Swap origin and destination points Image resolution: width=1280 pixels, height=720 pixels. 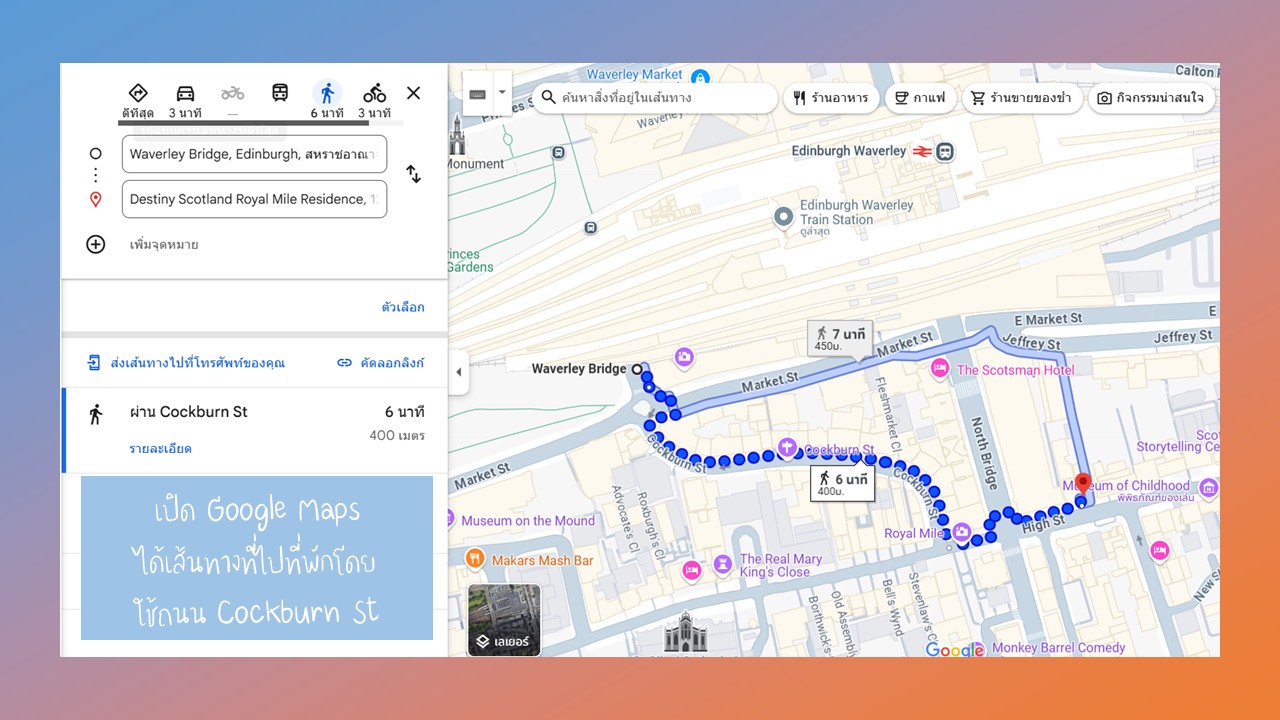point(413,174)
